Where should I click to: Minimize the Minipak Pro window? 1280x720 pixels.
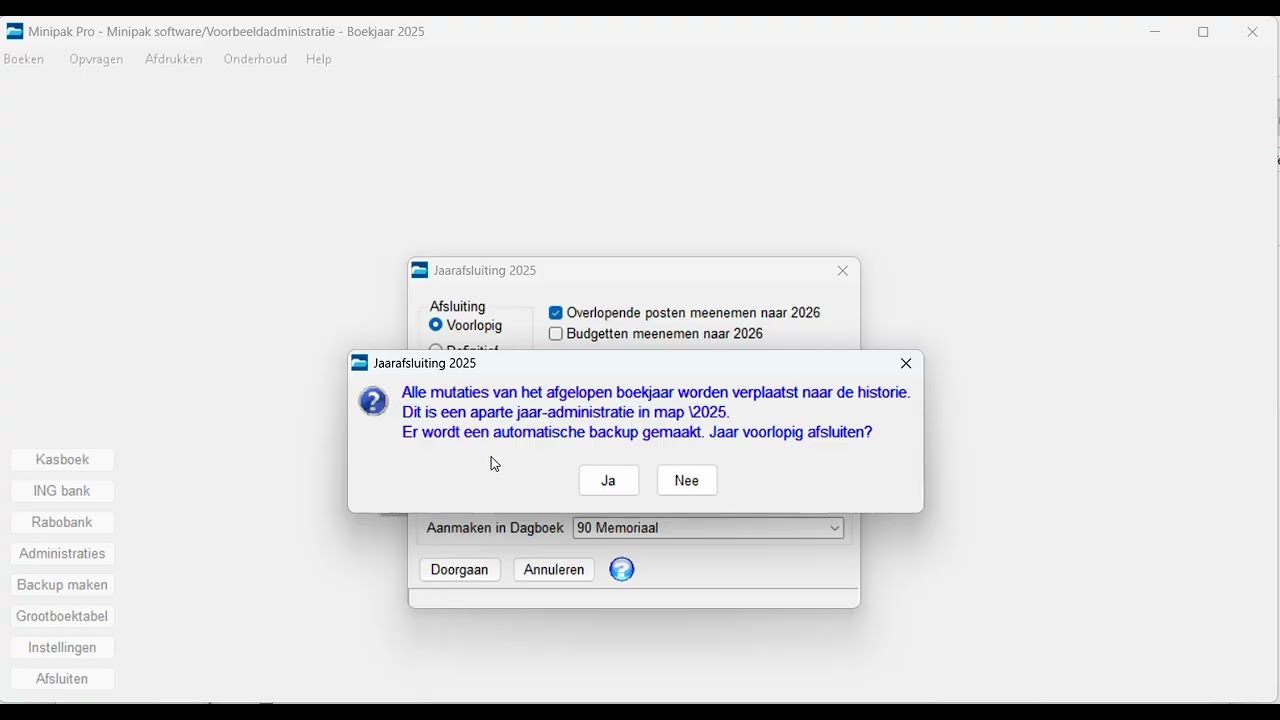pyautogui.click(x=1156, y=32)
